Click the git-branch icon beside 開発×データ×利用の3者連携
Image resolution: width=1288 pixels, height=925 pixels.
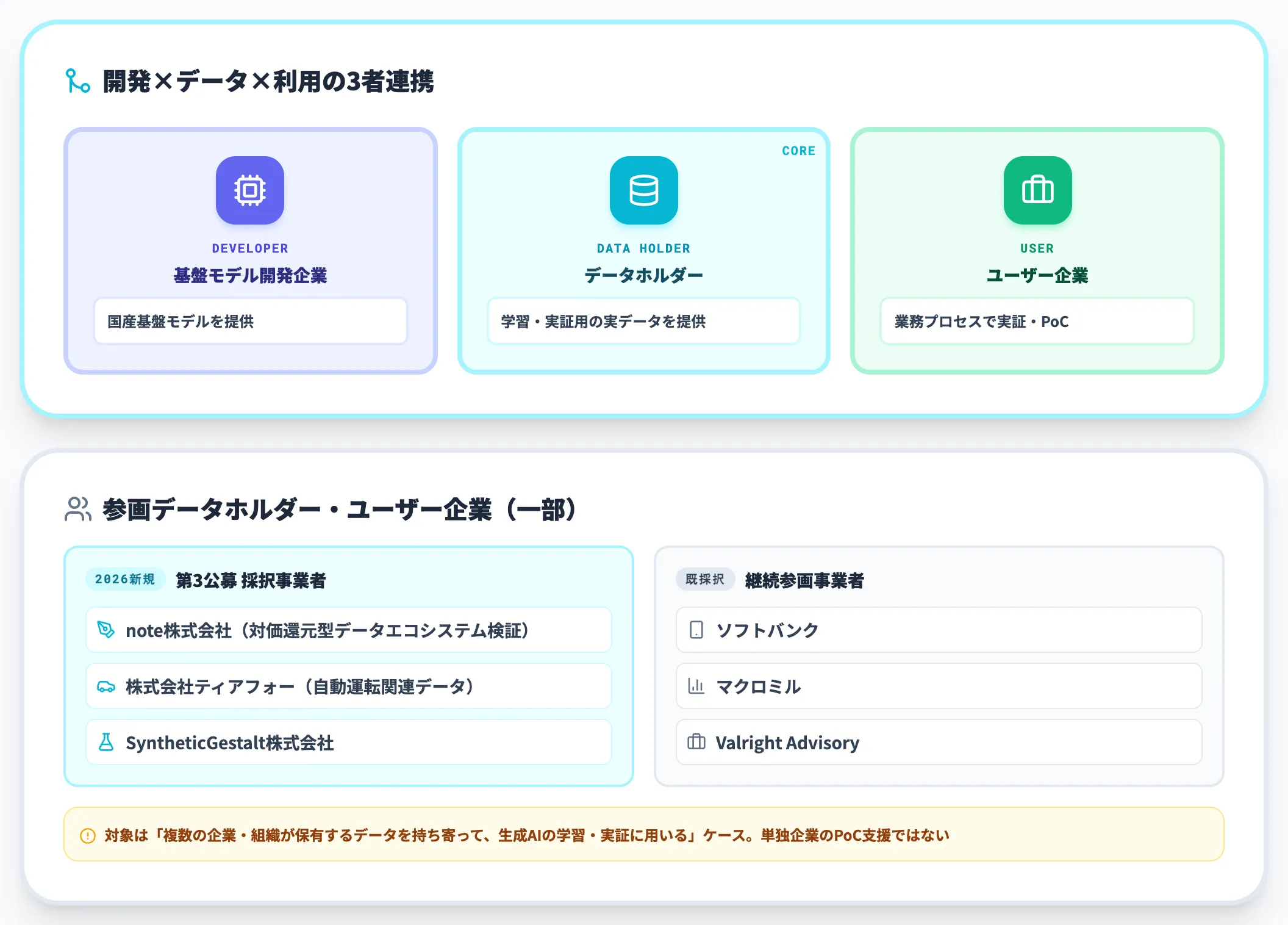pyautogui.click(x=78, y=81)
